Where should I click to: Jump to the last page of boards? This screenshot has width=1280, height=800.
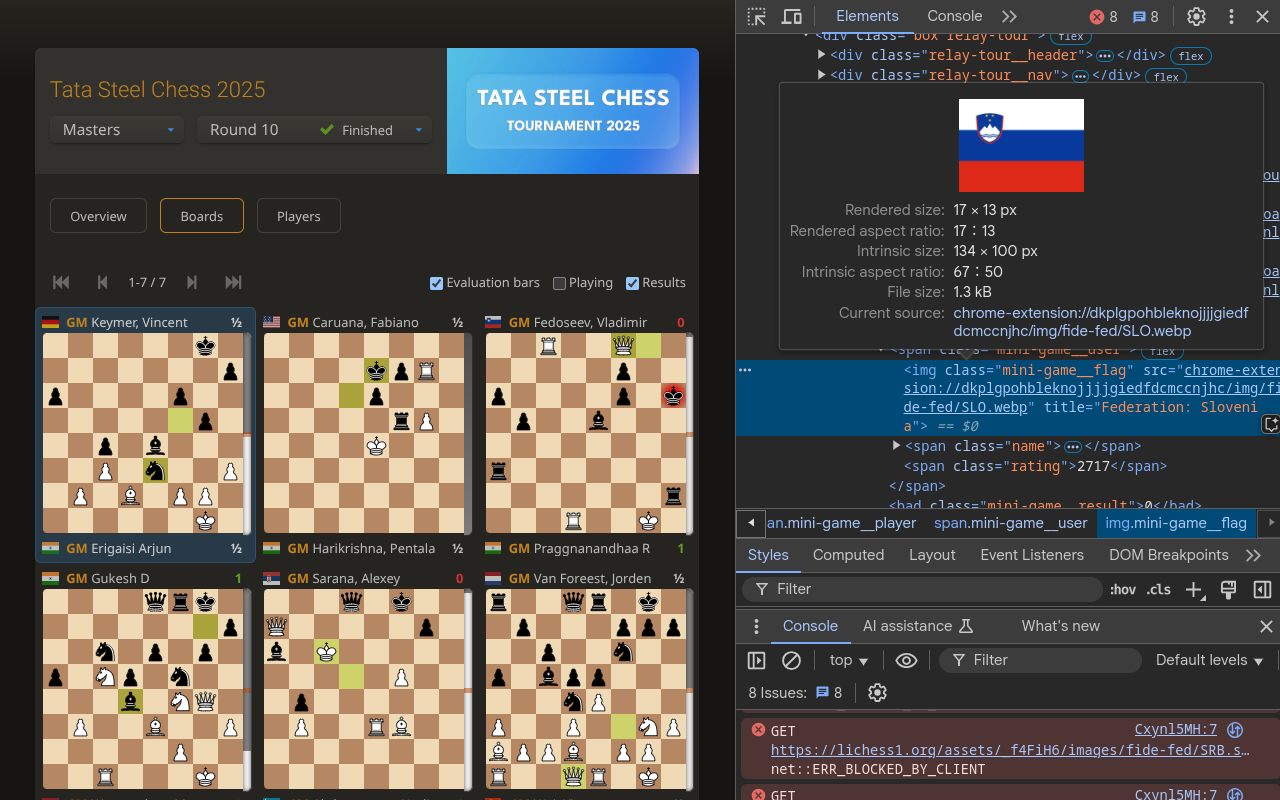point(233,282)
